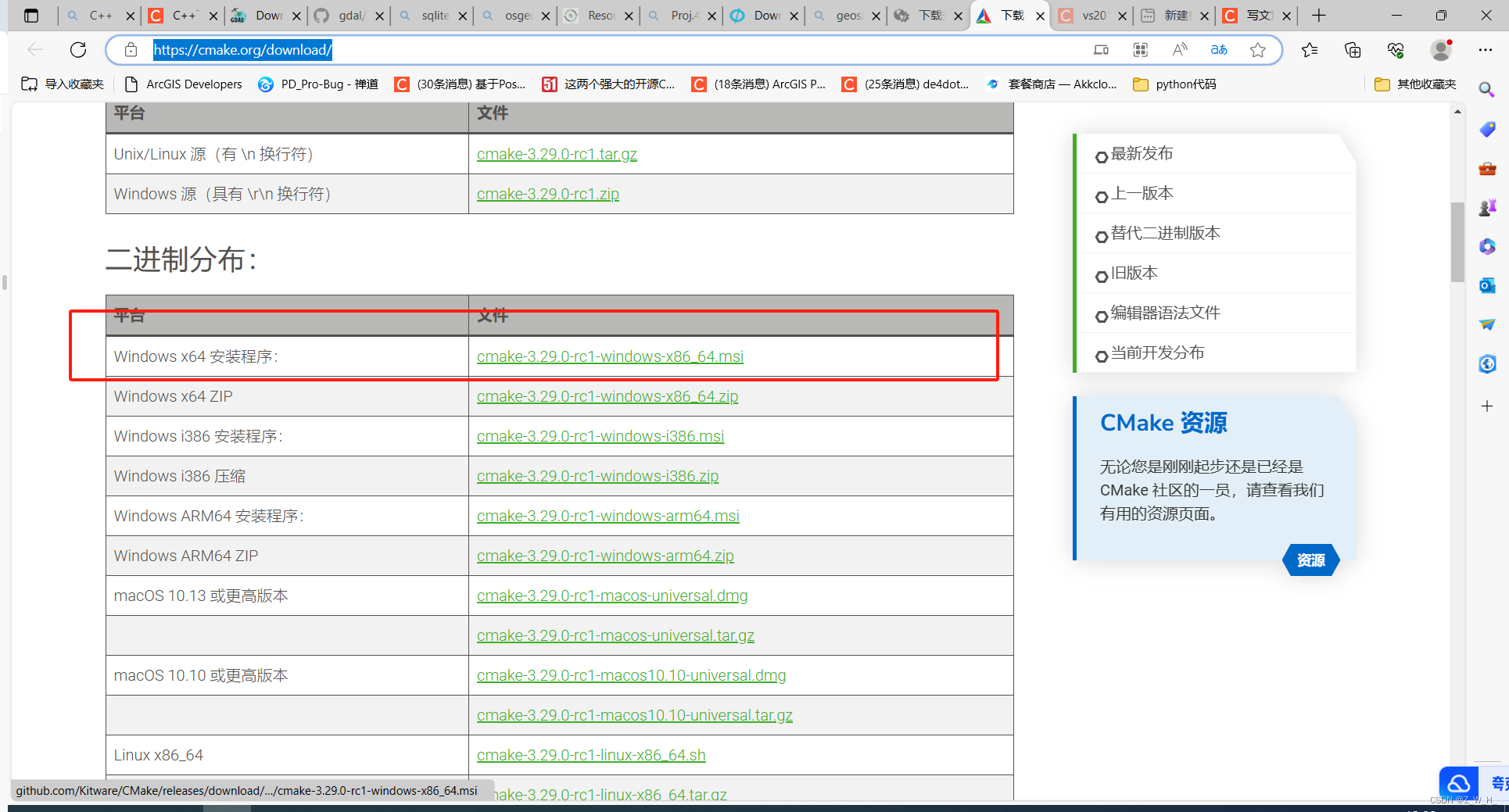1509x812 pixels.
Task: Open the sidebar Outlook icon
Action: pos(1487,285)
